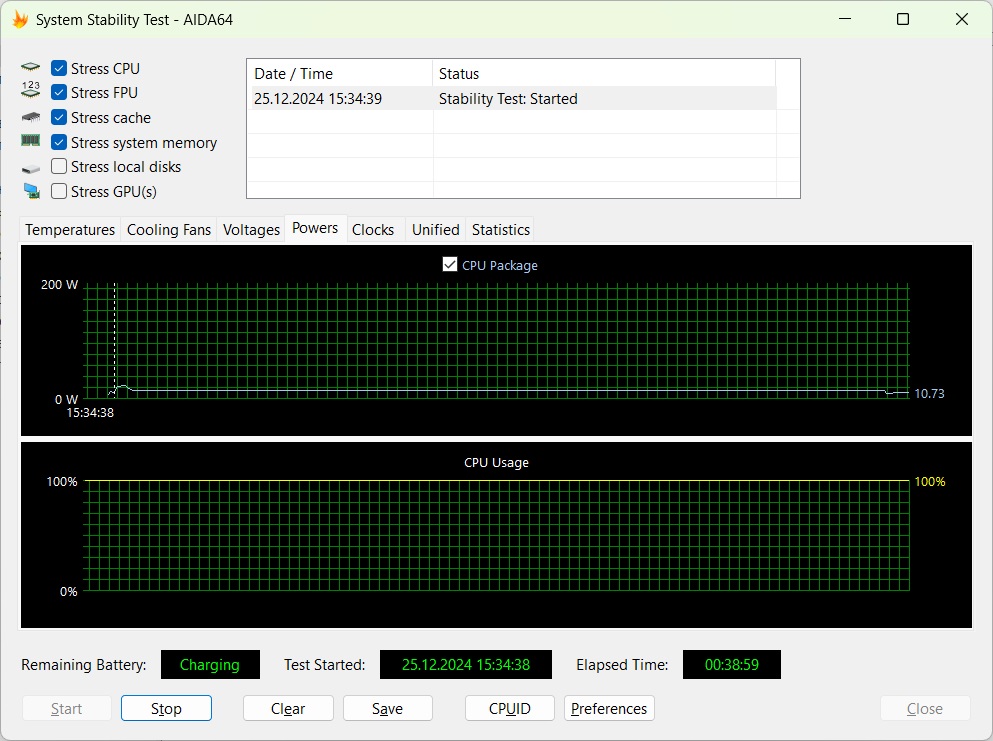This screenshot has width=993, height=741.
Task: Open the Preferences dialog
Action: pos(609,708)
